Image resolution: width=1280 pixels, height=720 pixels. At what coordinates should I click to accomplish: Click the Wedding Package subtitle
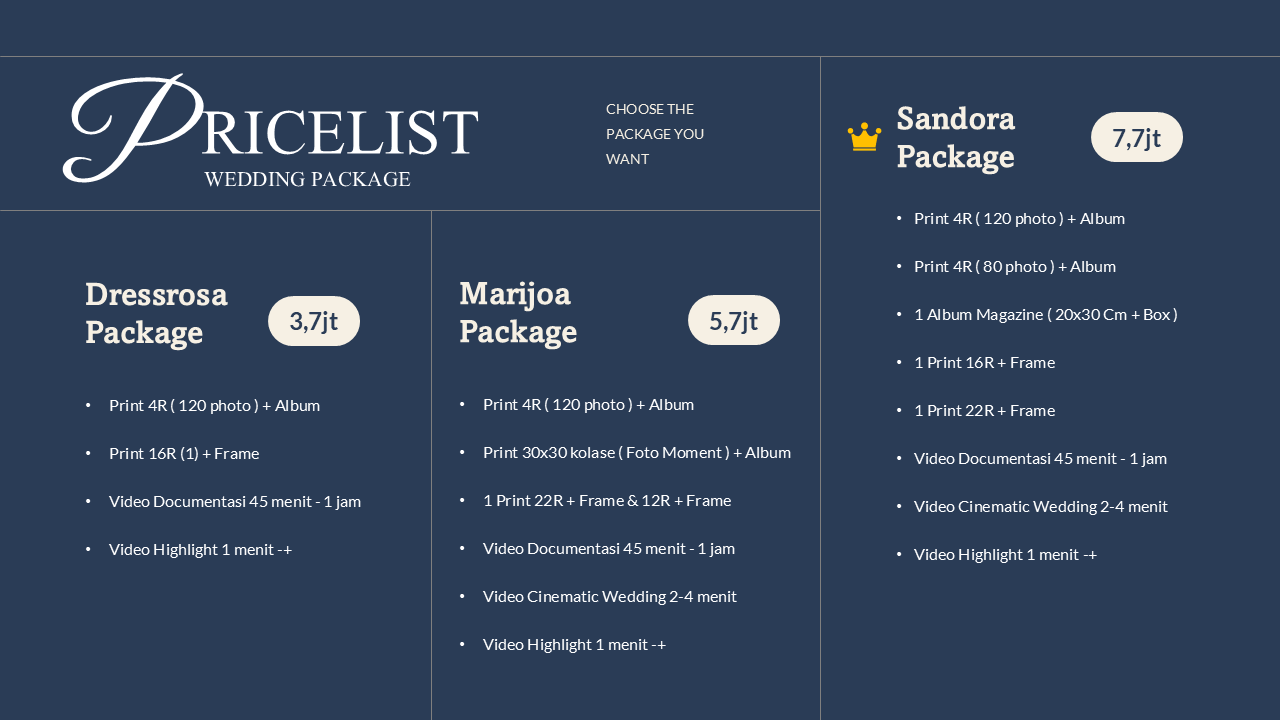tap(307, 179)
